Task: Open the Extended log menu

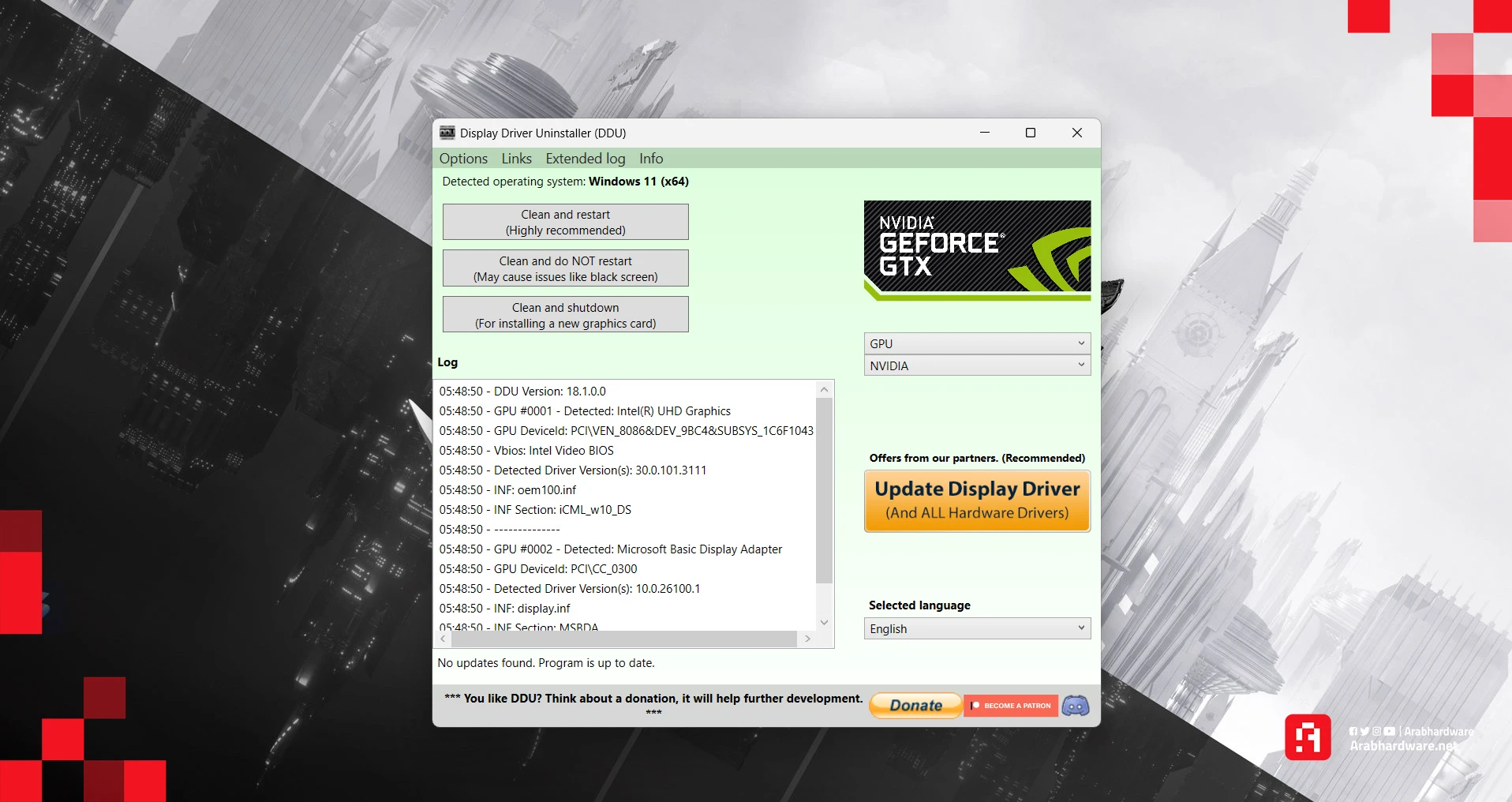Action: (x=586, y=159)
